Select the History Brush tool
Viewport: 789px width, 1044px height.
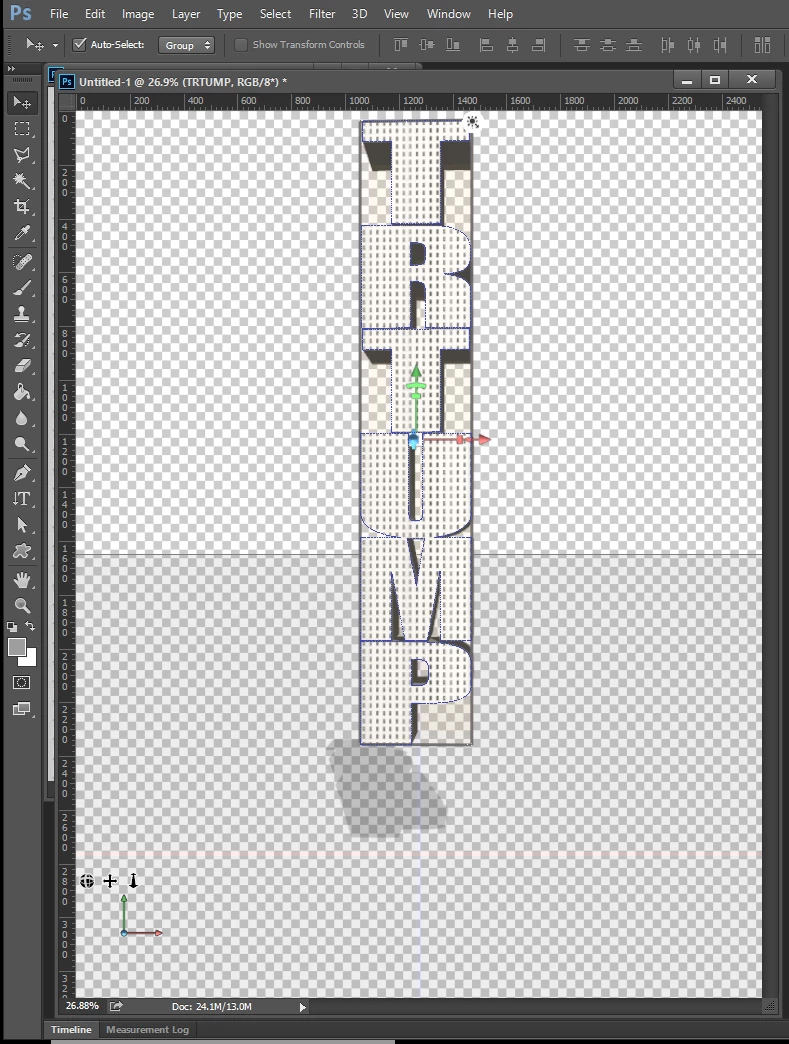pyautogui.click(x=22, y=340)
